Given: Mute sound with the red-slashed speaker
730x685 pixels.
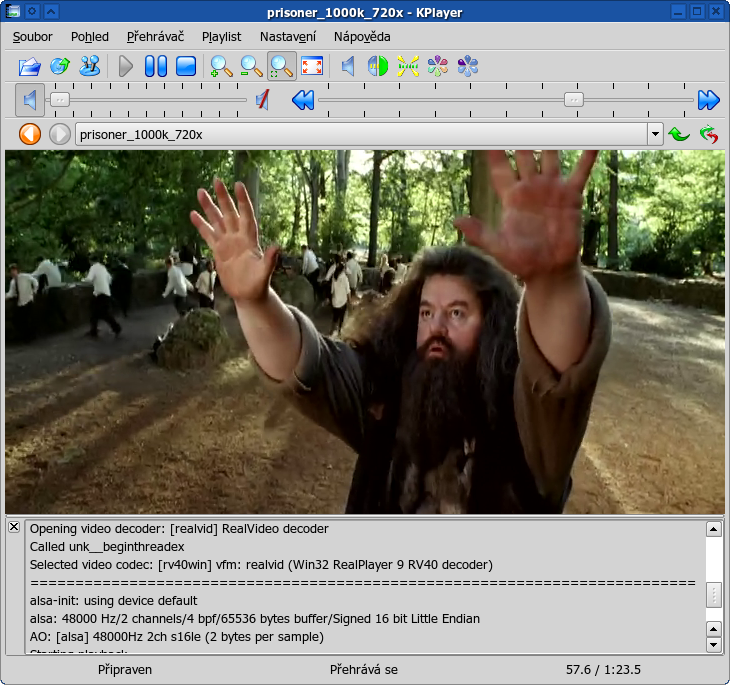Looking at the screenshot, I should coord(263,100).
